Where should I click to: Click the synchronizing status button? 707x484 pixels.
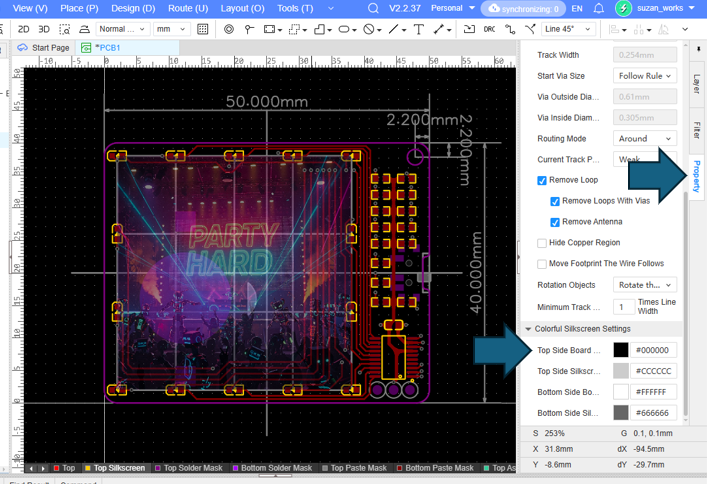pyautogui.click(x=523, y=8)
